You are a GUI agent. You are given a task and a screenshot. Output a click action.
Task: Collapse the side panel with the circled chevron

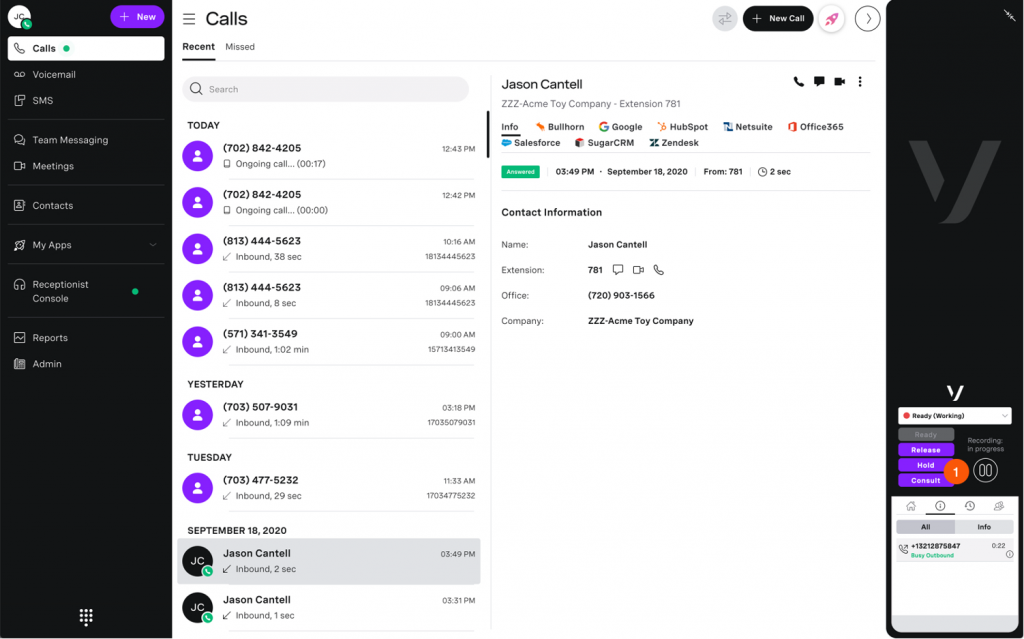[x=868, y=19]
